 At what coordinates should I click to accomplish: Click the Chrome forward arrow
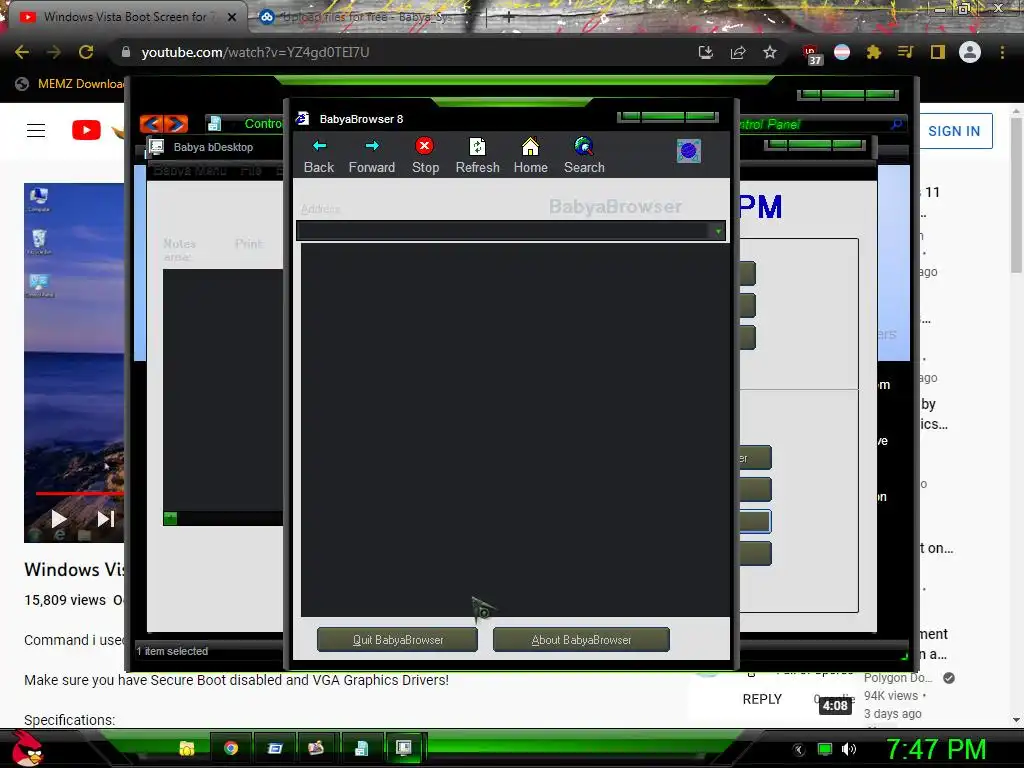click(54, 52)
